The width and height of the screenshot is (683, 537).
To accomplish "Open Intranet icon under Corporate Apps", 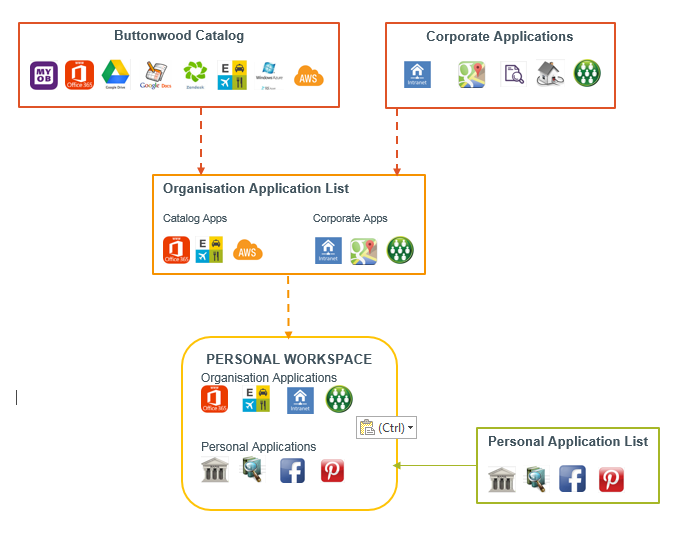I will pyautogui.click(x=328, y=250).
